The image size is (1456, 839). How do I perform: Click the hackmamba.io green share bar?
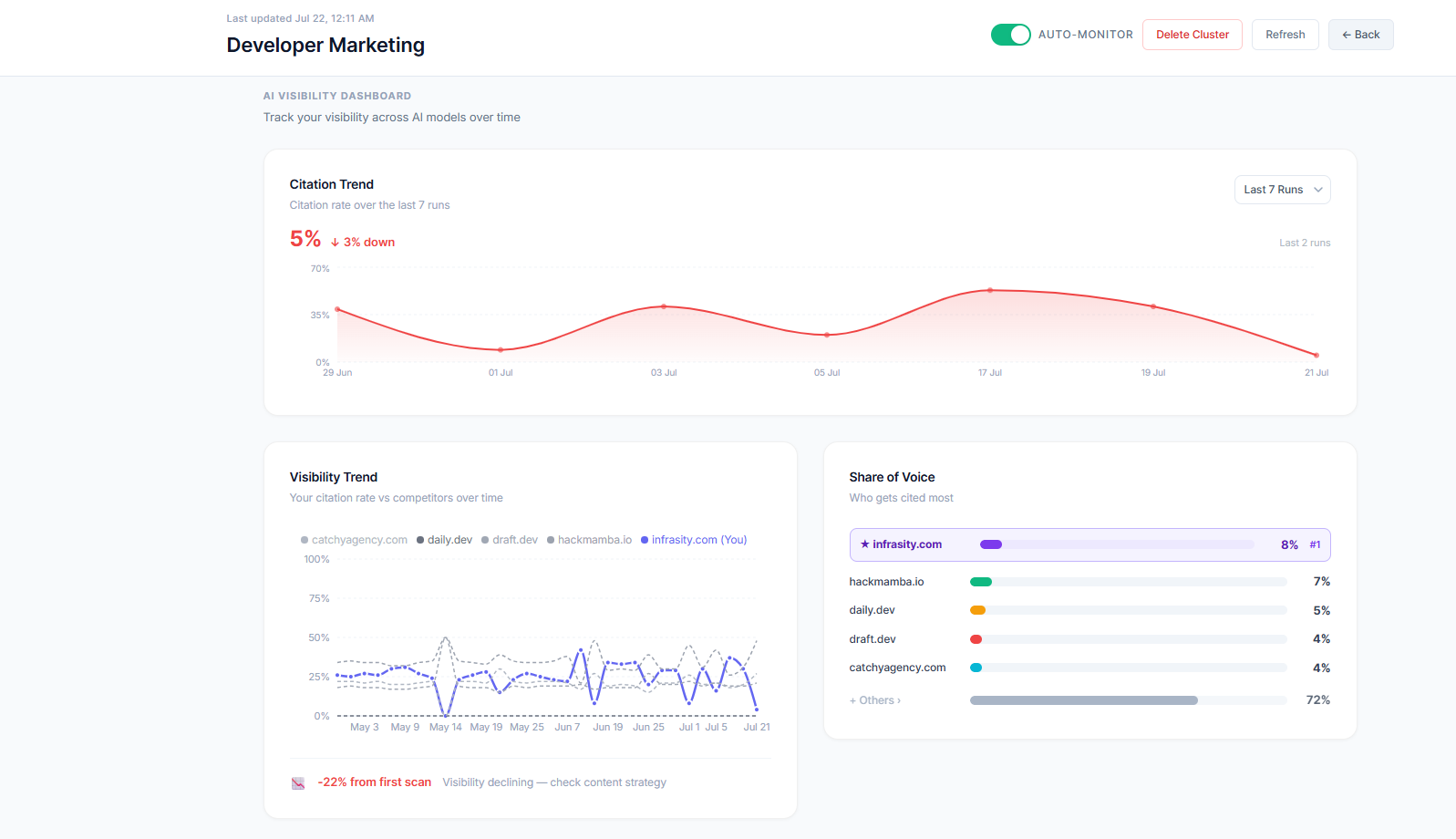click(981, 582)
